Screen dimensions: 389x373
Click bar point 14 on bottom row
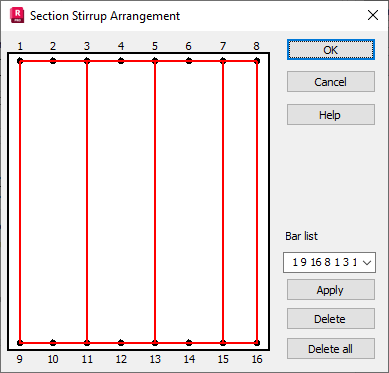(x=189, y=343)
